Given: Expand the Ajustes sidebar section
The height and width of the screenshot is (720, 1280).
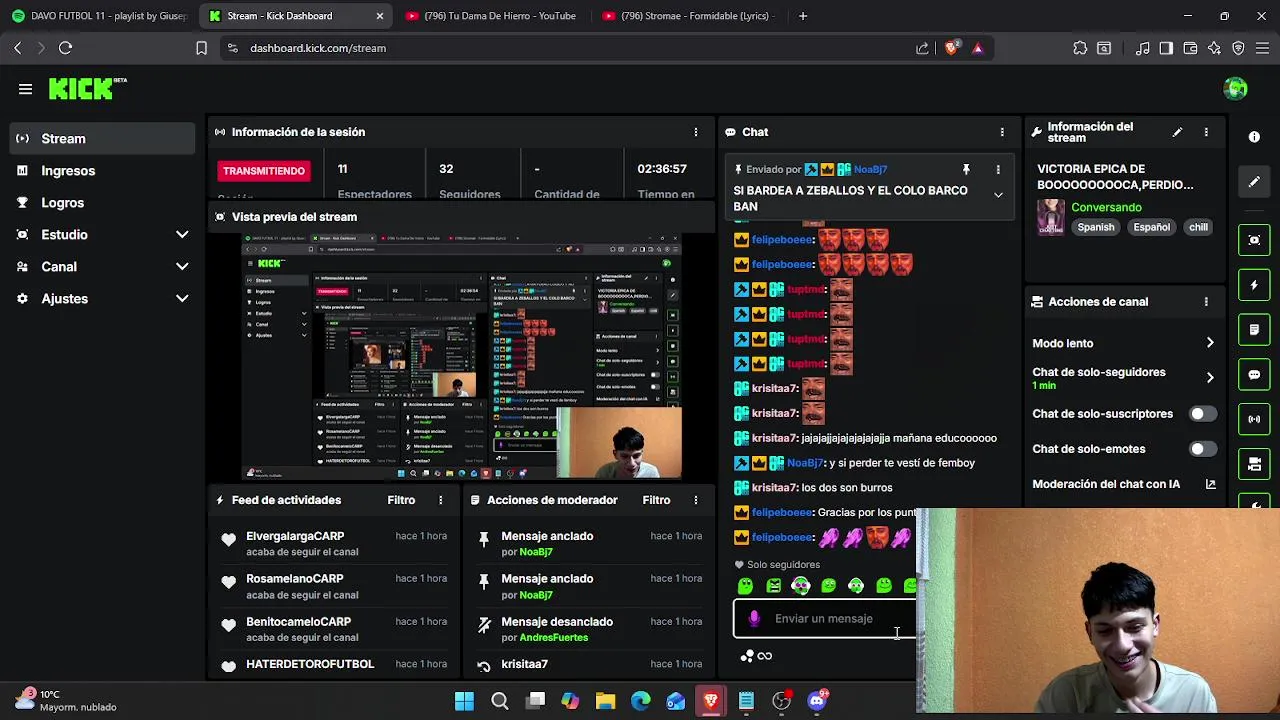Looking at the screenshot, I should [x=182, y=299].
